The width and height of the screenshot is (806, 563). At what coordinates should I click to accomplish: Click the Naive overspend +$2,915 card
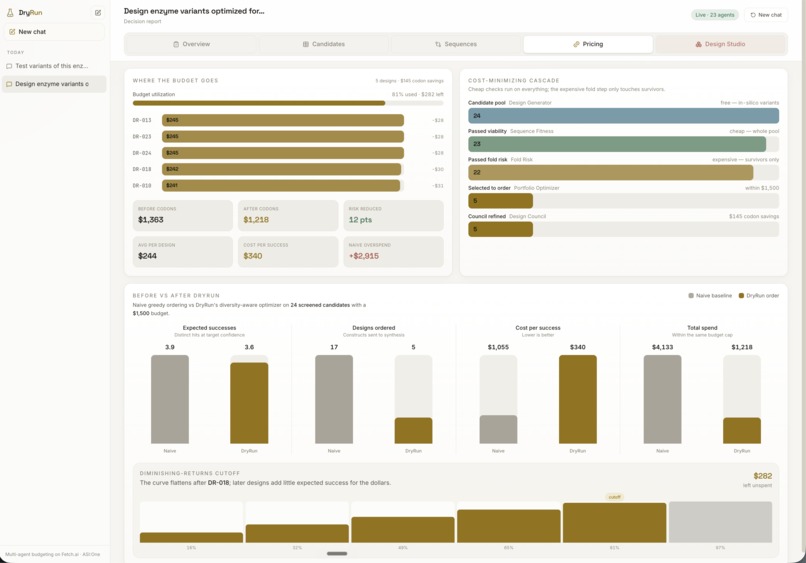(393, 251)
